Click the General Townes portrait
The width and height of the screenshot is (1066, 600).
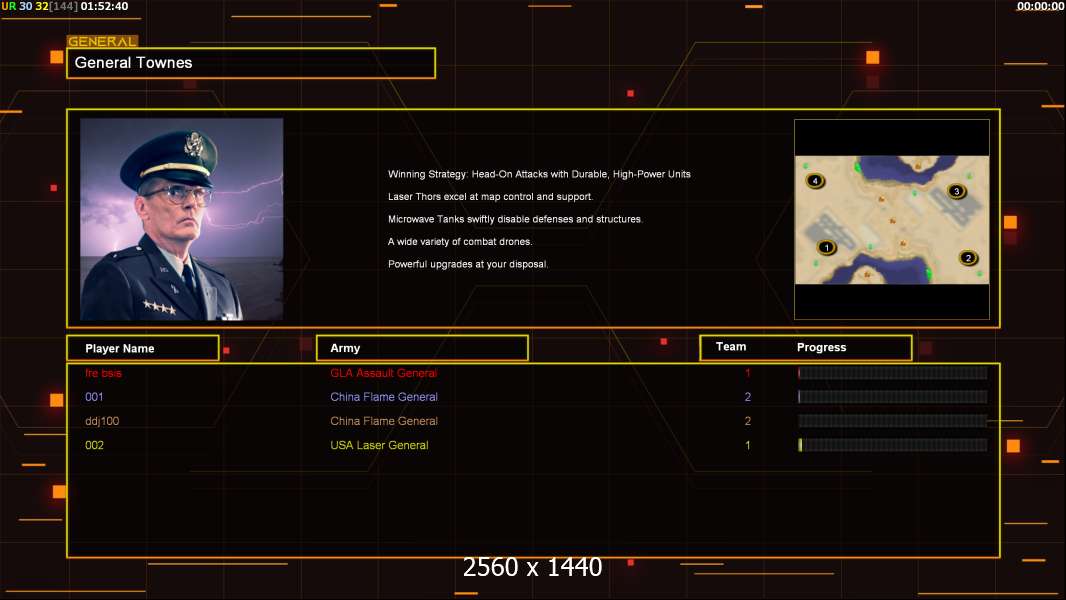click(182, 219)
